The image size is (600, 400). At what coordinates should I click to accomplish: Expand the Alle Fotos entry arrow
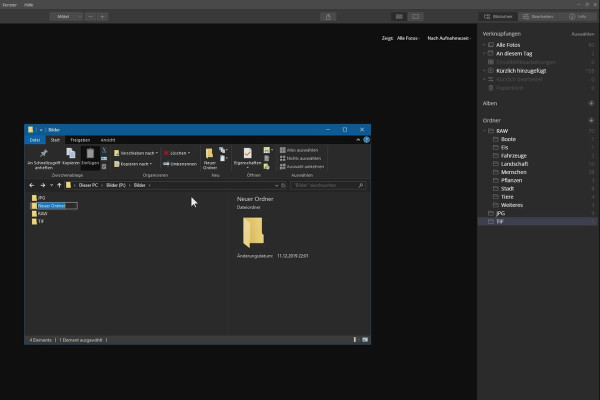(x=484, y=45)
